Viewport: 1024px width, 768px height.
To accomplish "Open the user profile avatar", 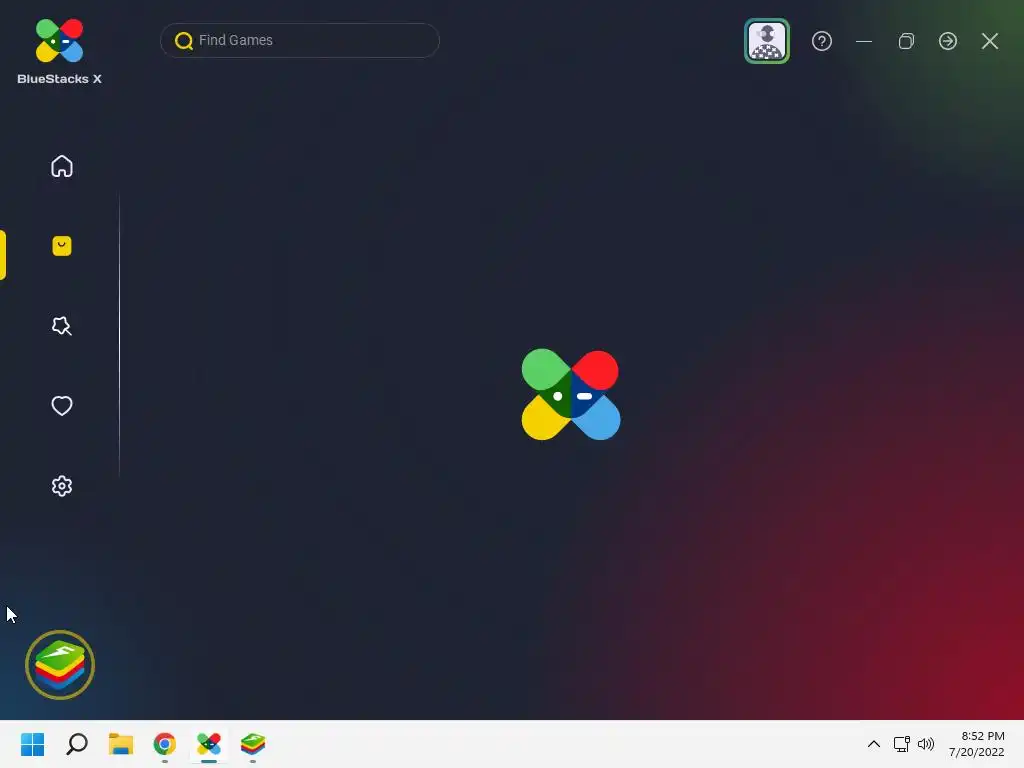I will click(x=767, y=41).
